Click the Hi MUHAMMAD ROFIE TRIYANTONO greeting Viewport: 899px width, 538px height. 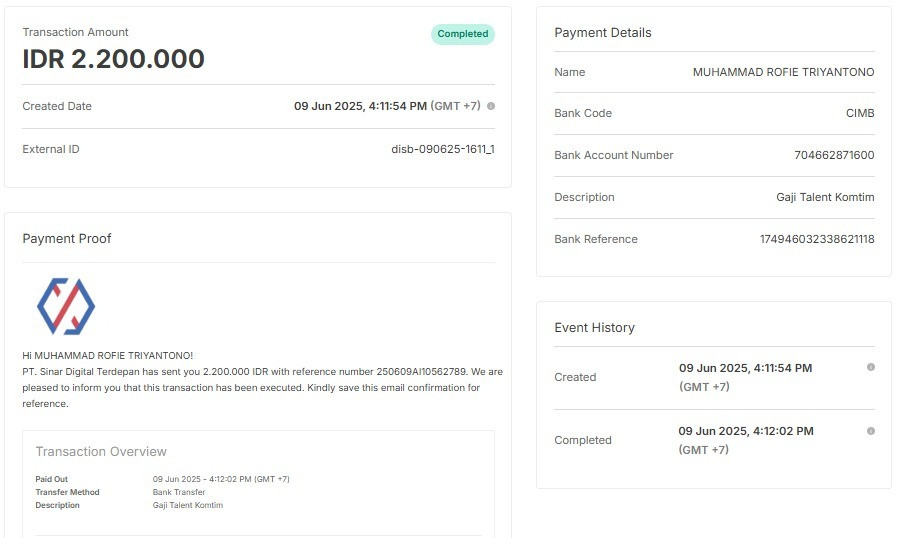108,356
